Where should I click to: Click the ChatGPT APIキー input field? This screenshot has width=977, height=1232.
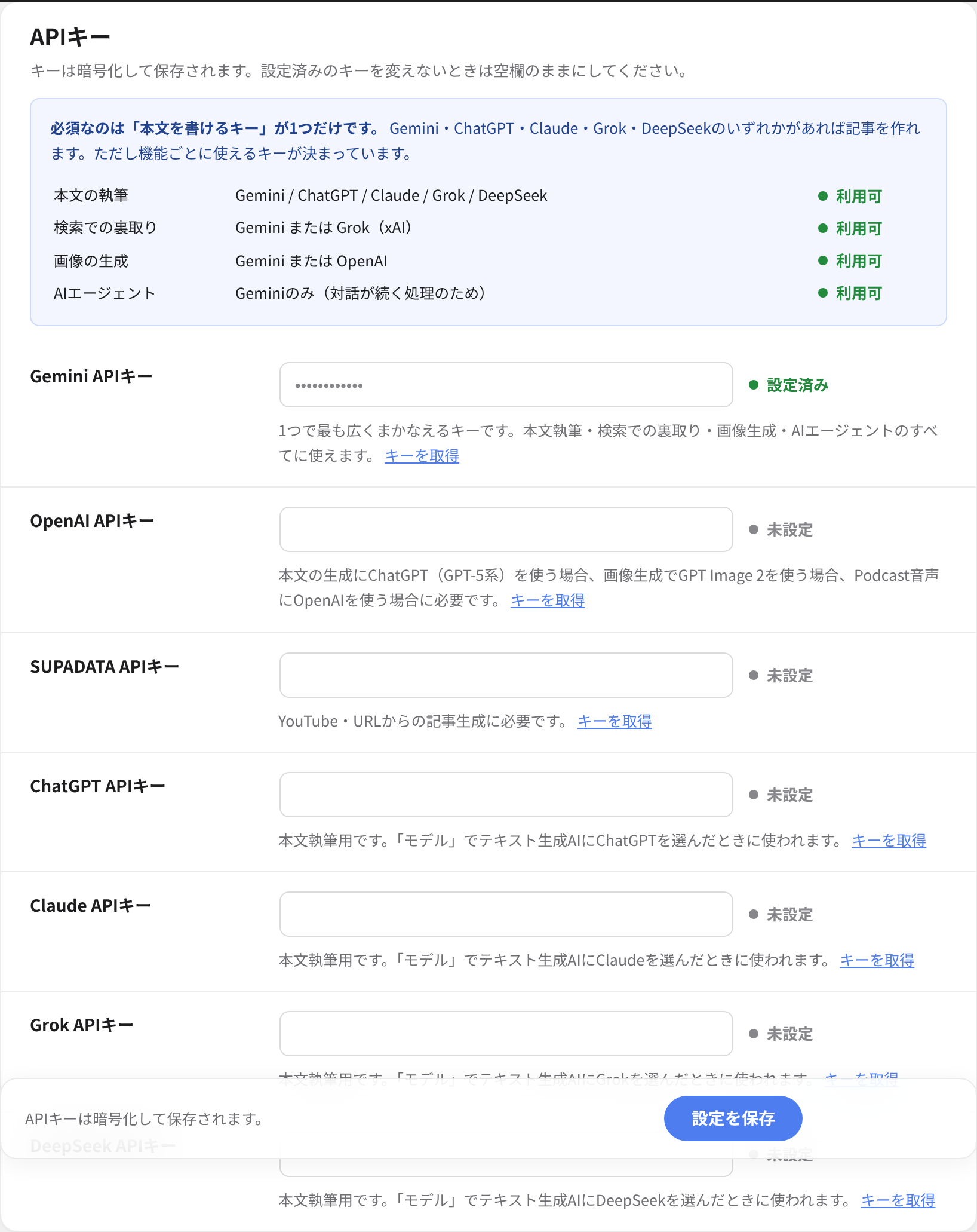point(506,795)
